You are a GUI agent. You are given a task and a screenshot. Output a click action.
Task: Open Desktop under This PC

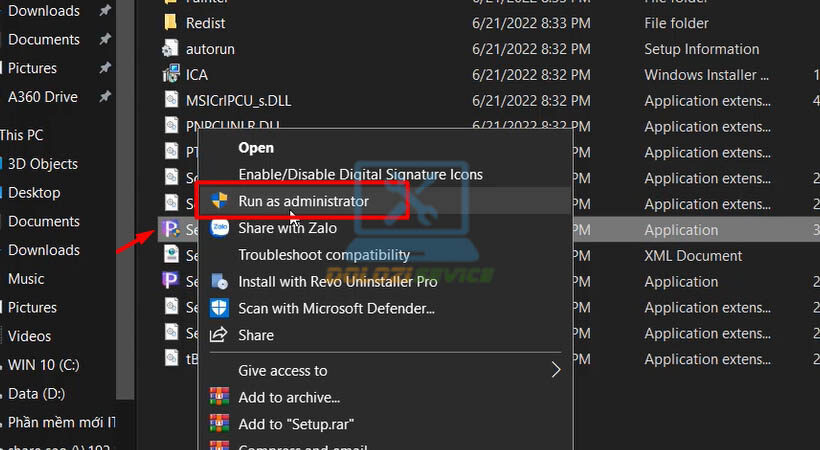pyautogui.click(x=34, y=193)
